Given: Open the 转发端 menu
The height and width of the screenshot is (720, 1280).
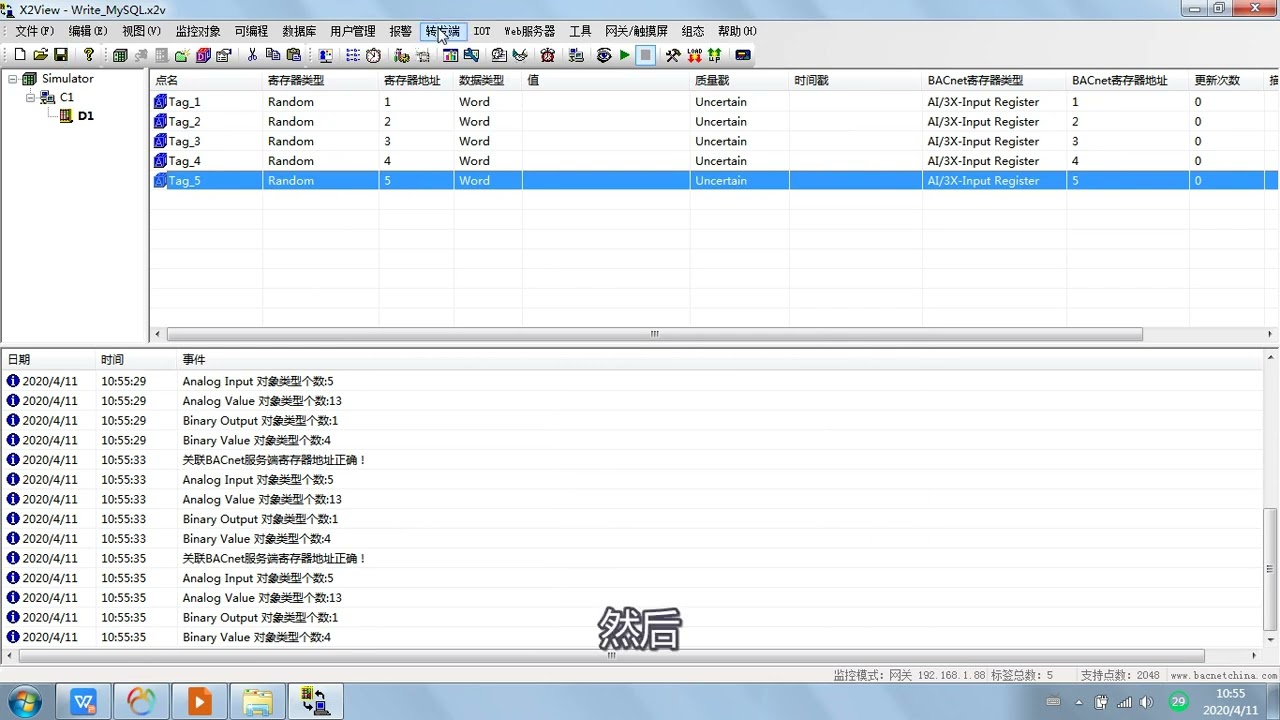Looking at the screenshot, I should coord(443,32).
